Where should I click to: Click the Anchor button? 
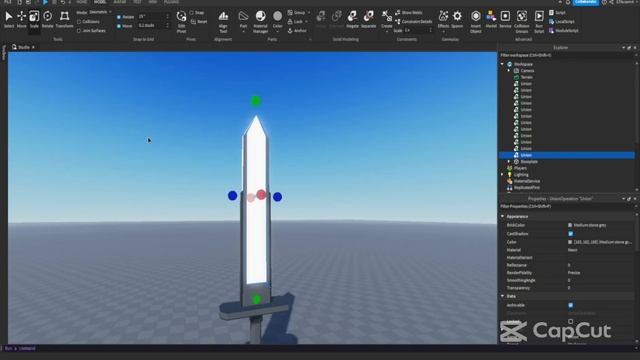[298, 31]
